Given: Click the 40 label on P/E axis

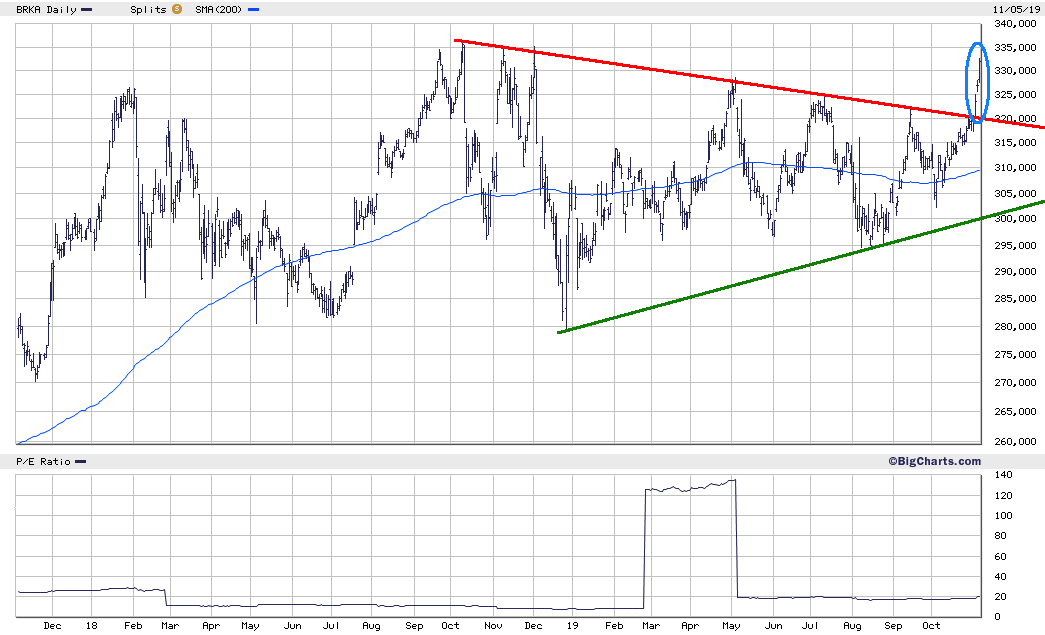Looking at the screenshot, I should tap(1000, 577).
